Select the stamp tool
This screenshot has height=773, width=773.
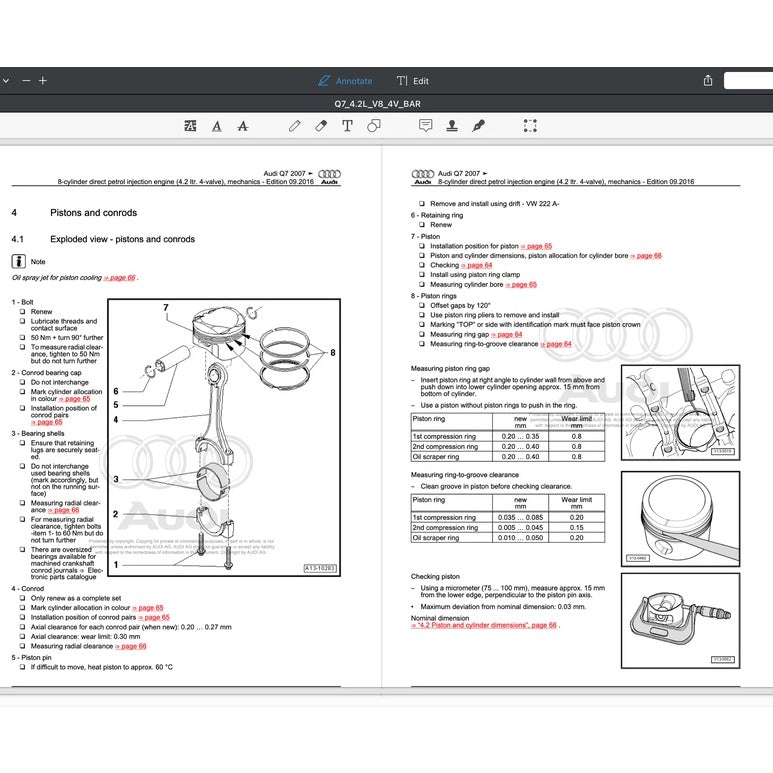[x=452, y=126]
